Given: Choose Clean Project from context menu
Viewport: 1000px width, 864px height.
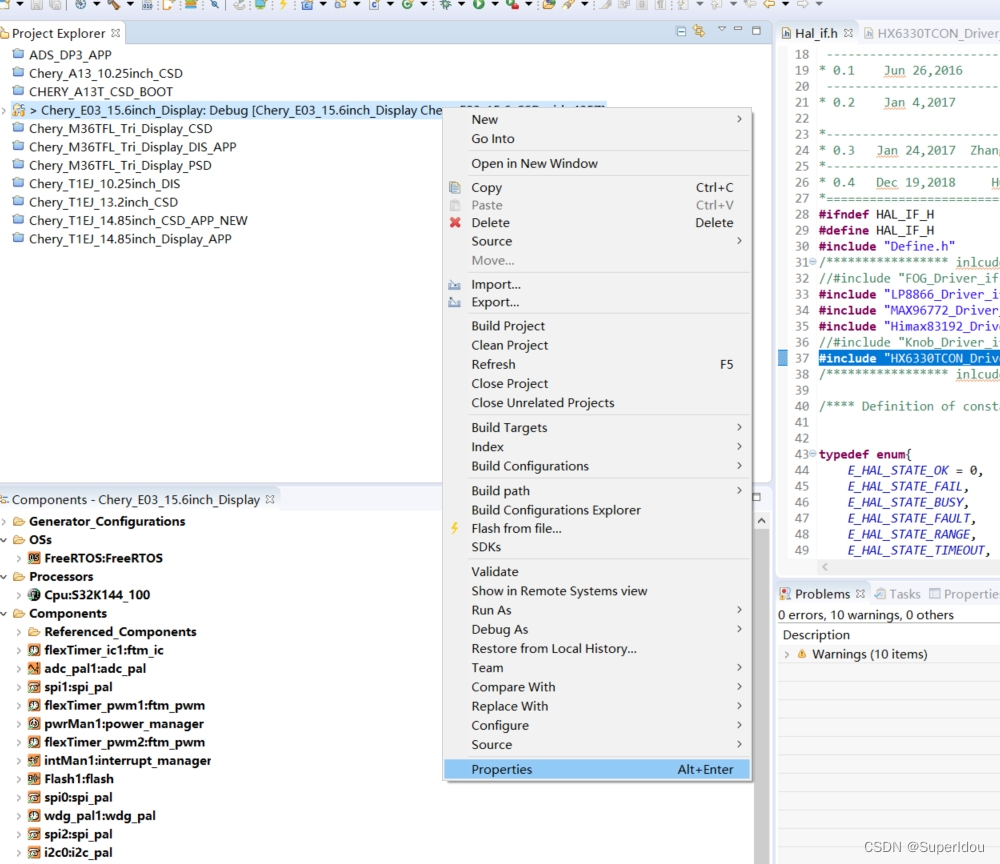Looking at the screenshot, I should (x=597, y=345).
